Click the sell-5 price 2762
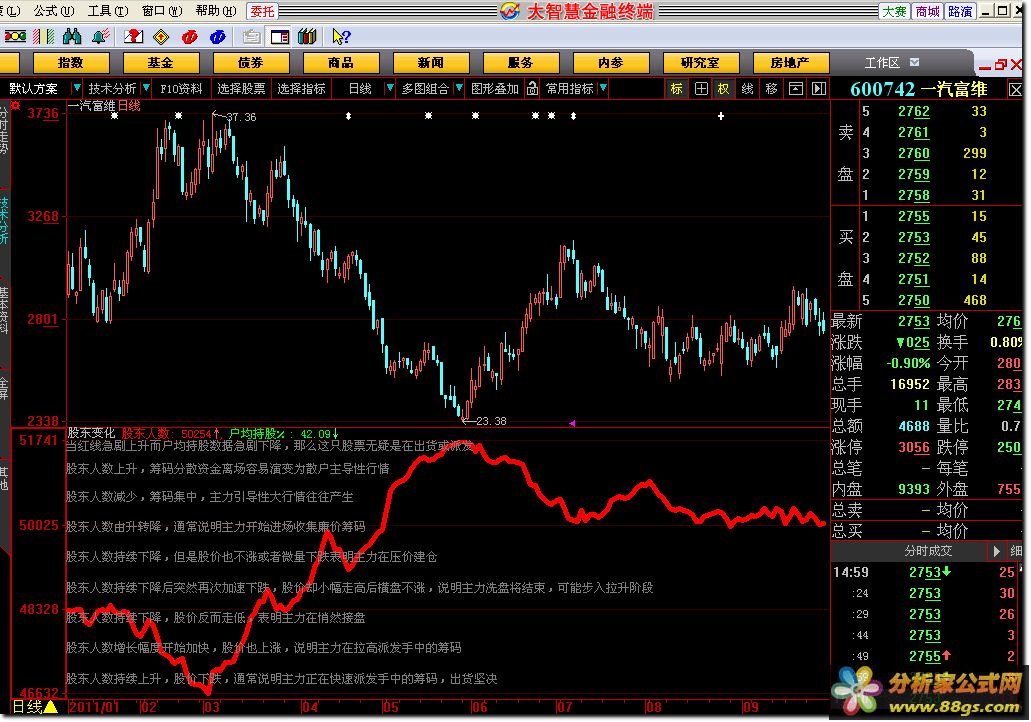 tap(914, 111)
